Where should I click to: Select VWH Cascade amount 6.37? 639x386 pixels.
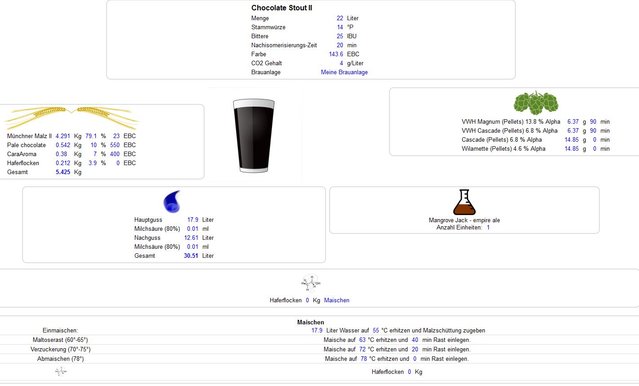point(573,130)
